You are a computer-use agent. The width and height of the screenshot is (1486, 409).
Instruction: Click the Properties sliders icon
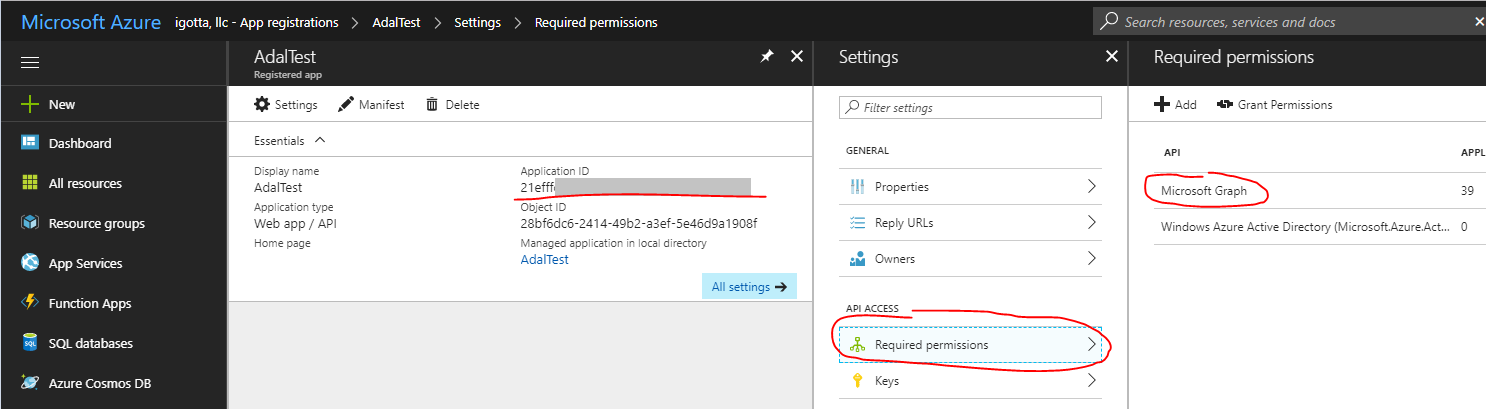click(856, 187)
